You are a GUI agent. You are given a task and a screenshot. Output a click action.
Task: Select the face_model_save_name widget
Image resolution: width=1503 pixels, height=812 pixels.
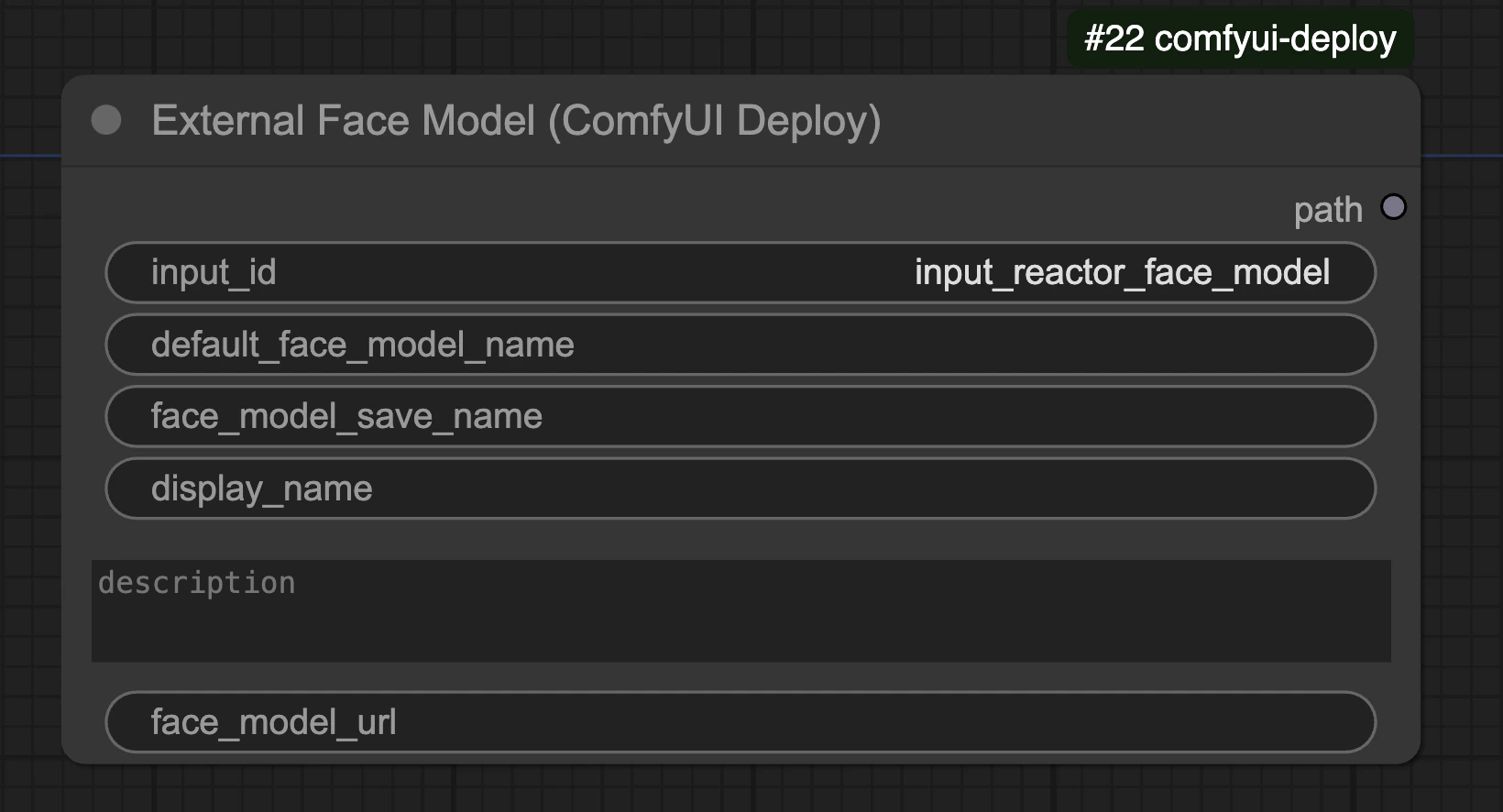click(741, 416)
